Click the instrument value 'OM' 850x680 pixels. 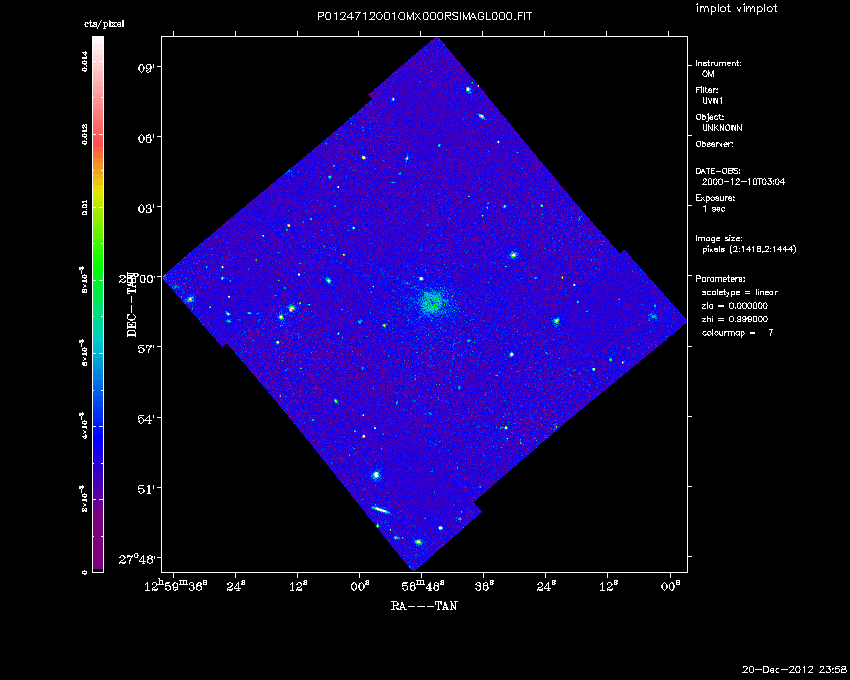708,74
